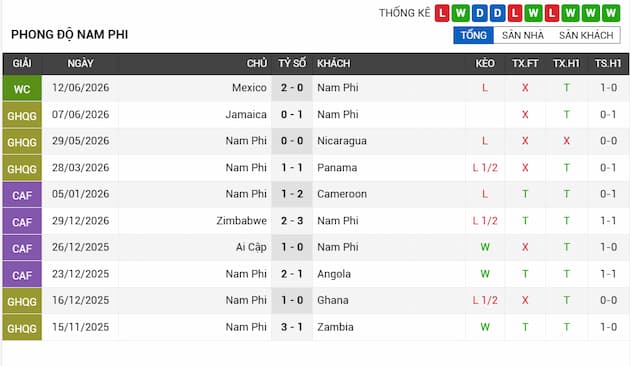The width and height of the screenshot is (630, 366).
Task: Click the first green W form badge
Action: pos(460,13)
